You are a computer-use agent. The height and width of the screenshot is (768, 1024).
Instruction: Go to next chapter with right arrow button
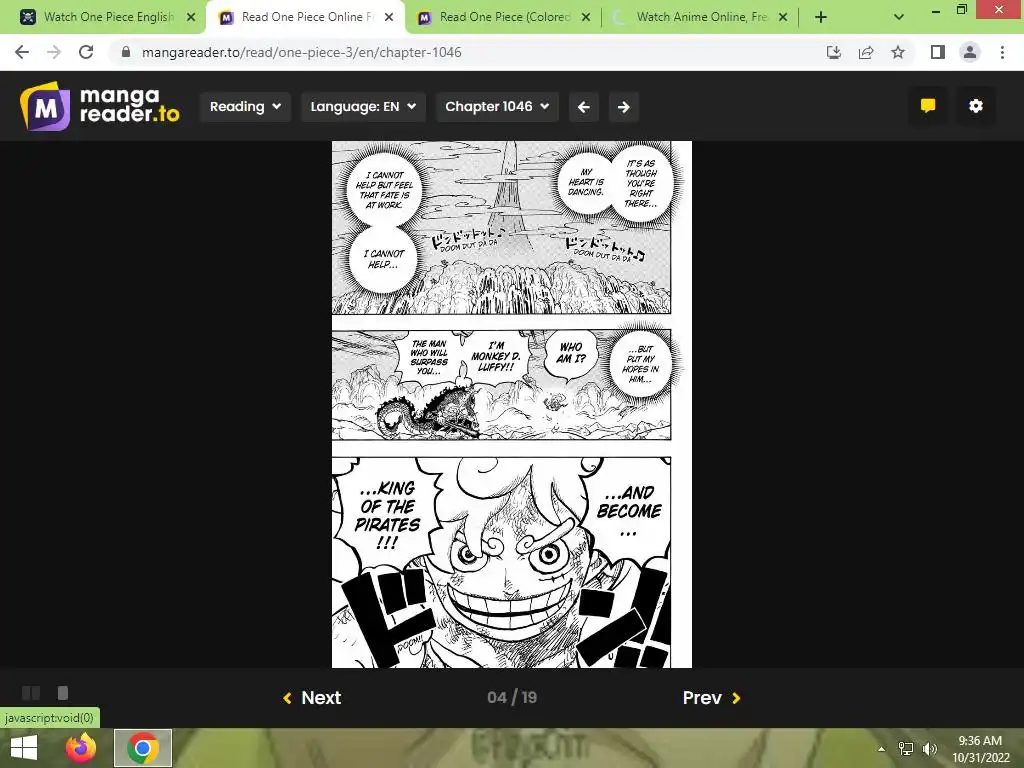(624, 107)
